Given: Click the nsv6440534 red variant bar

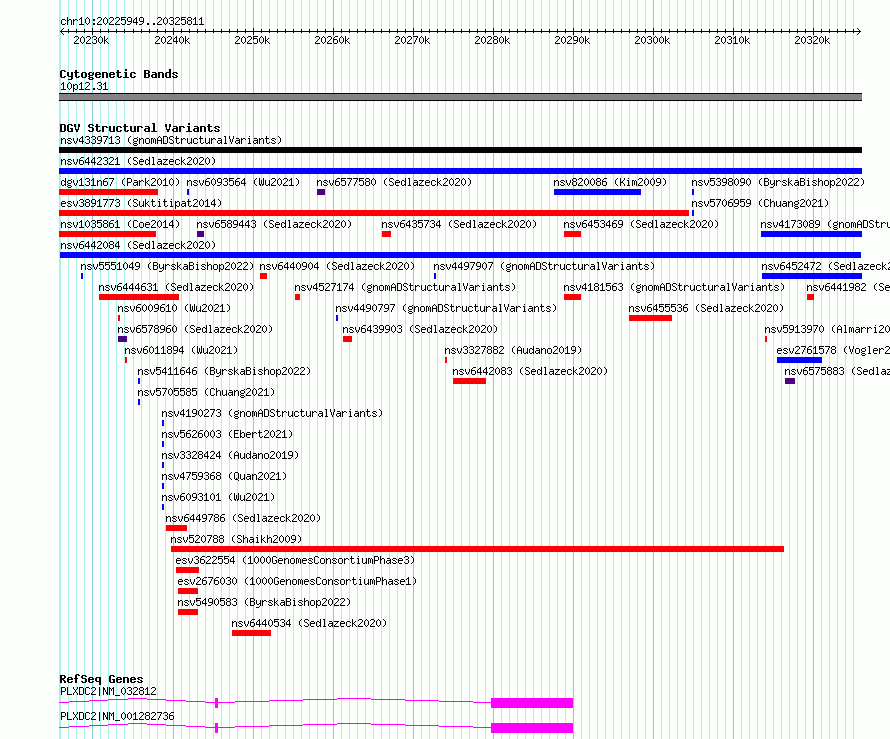Looking at the screenshot, I should 251,633.
